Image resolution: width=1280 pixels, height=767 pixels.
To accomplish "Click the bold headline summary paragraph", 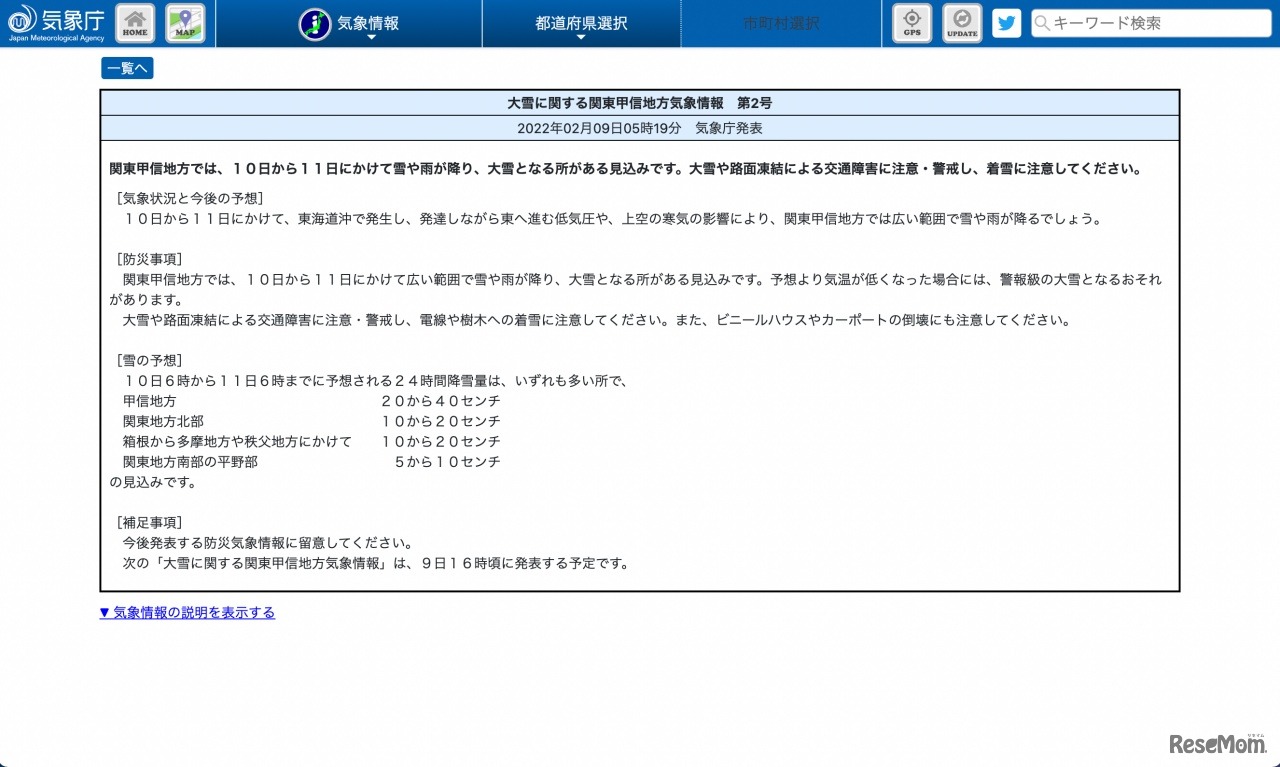I will 625,169.
